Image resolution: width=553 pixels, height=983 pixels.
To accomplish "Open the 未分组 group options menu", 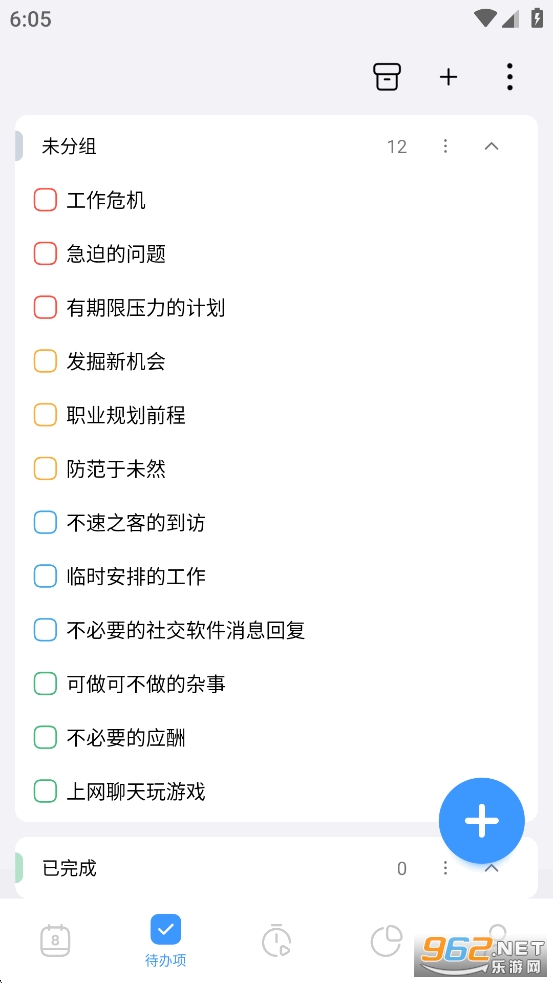I will 445,147.
